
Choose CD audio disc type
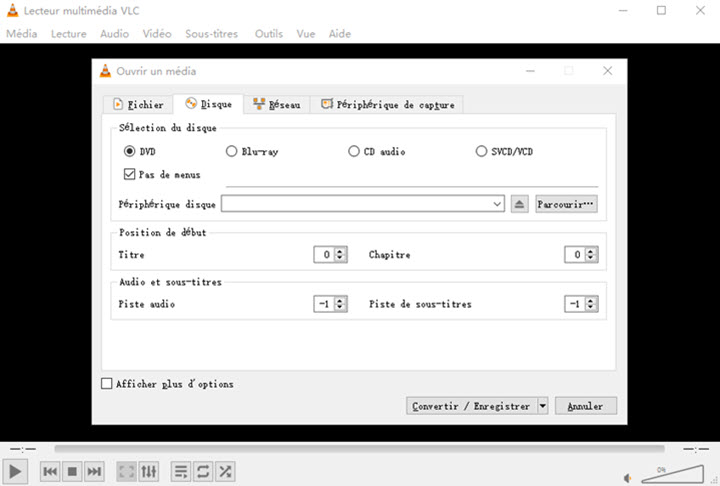coord(354,151)
